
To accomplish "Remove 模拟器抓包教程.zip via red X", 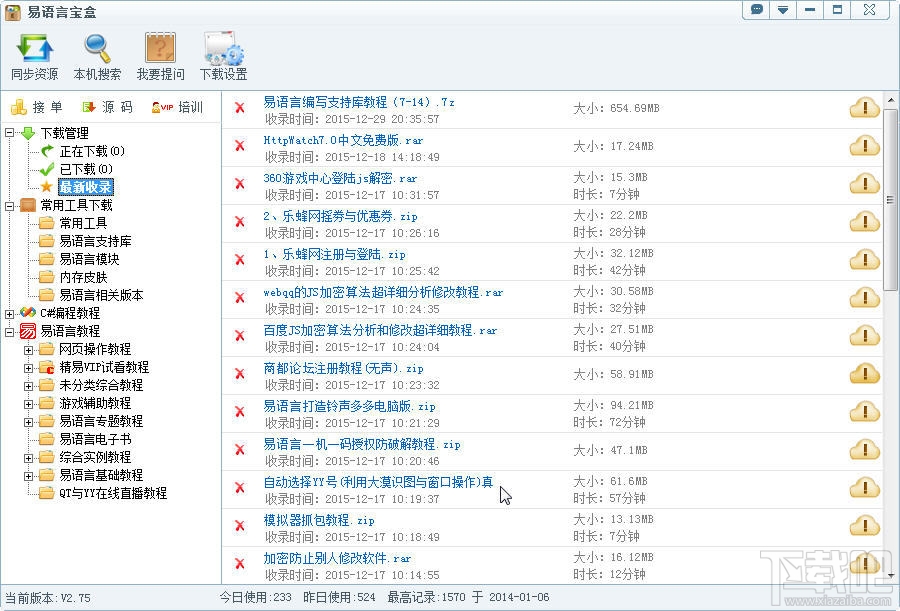I will [240, 525].
